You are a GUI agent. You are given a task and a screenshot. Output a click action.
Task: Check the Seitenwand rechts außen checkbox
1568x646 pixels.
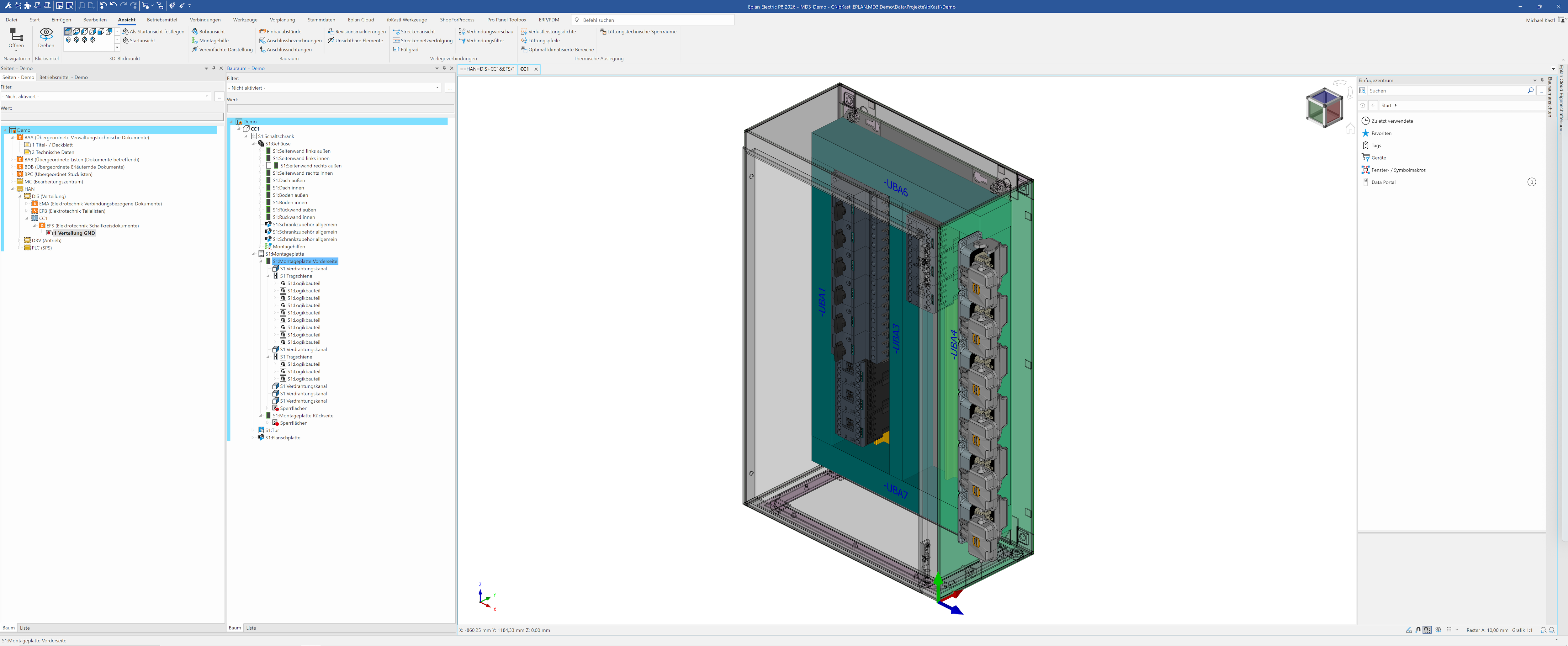pos(268,166)
